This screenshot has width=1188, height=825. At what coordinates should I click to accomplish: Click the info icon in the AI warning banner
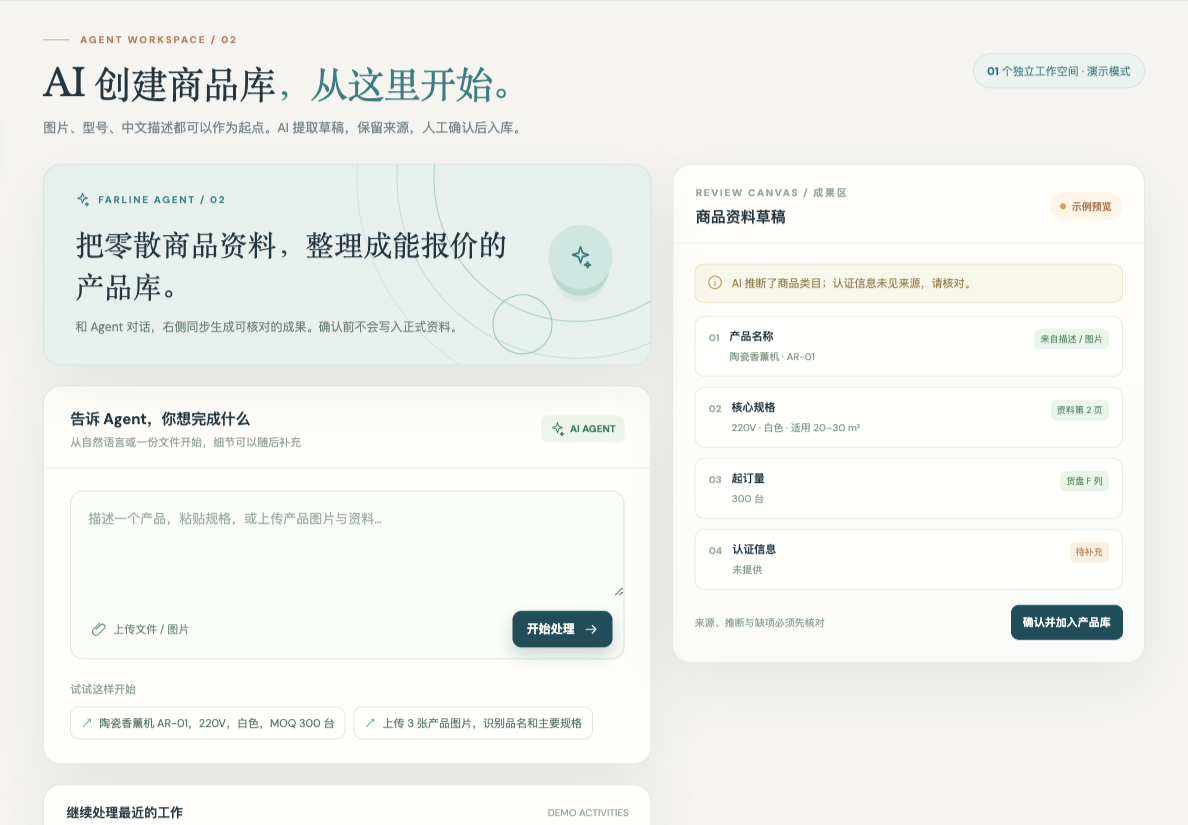pyautogui.click(x=714, y=283)
